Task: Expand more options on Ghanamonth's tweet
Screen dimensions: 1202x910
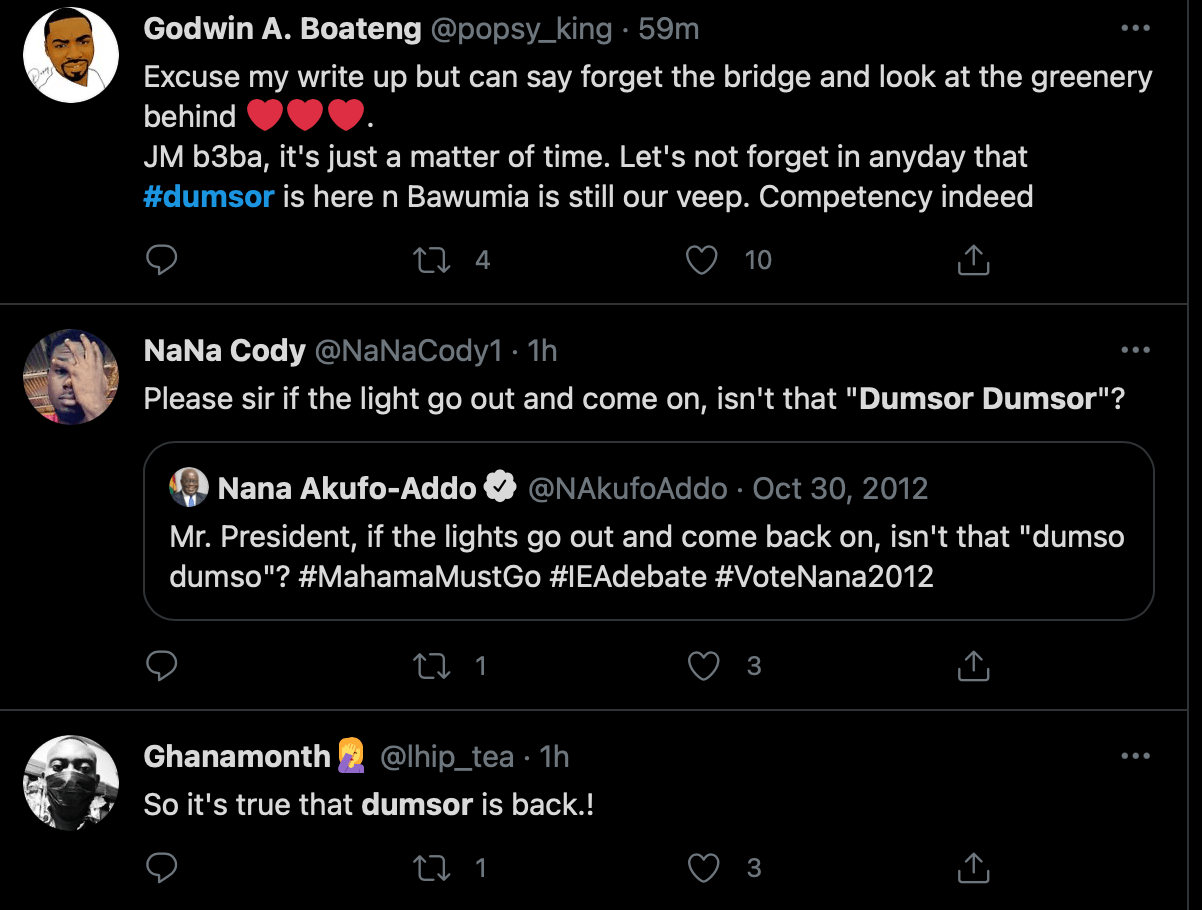Action: point(1135,756)
